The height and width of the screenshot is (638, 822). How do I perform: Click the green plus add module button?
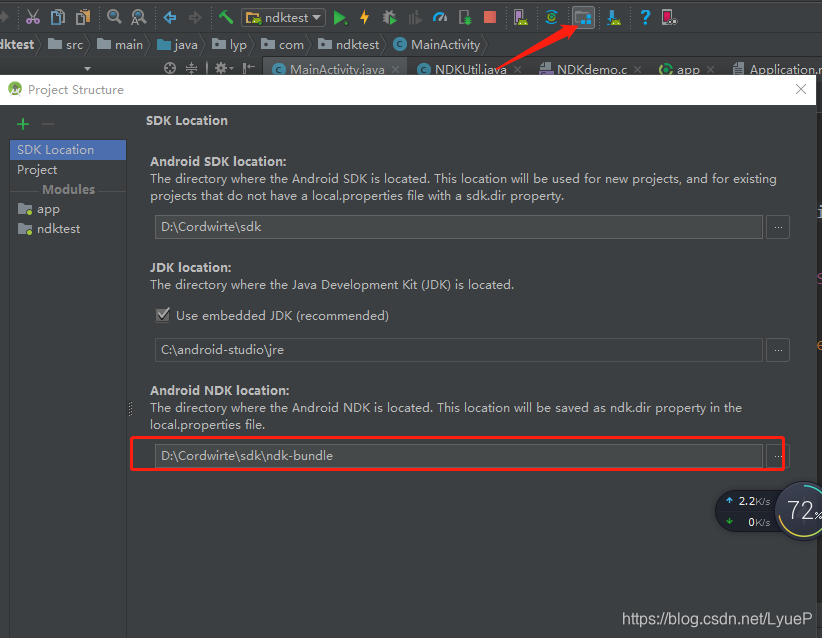23,124
